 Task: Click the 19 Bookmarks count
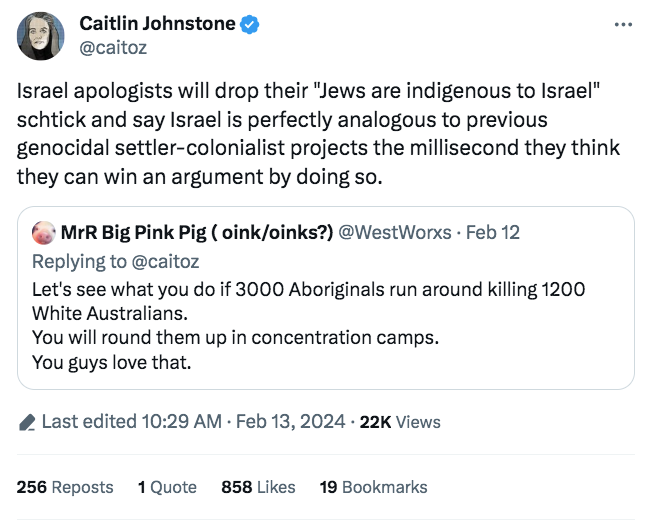[373, 487]
